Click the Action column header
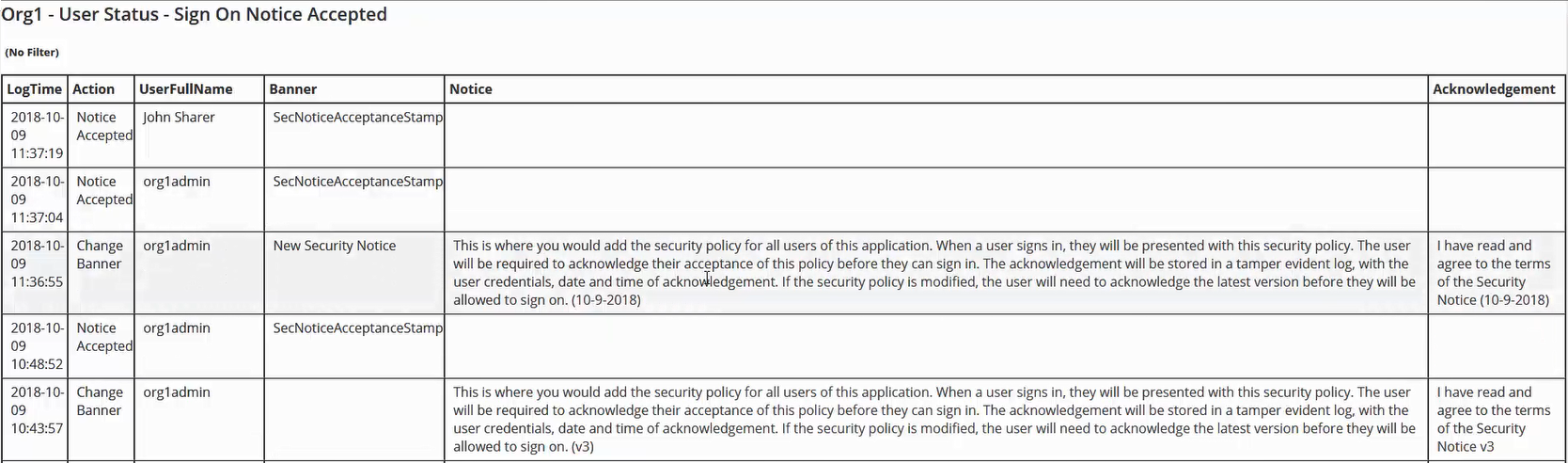 point(94,89)
